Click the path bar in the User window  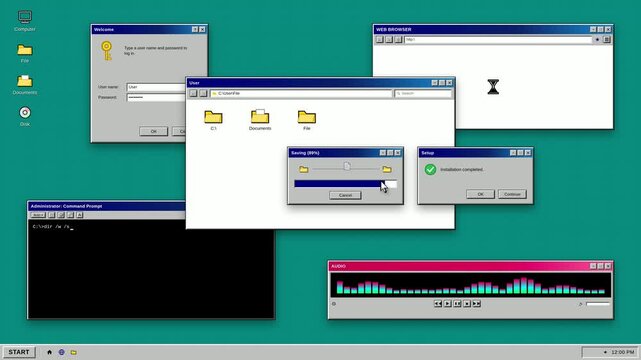pyautogui.click(x=301, y=94)
